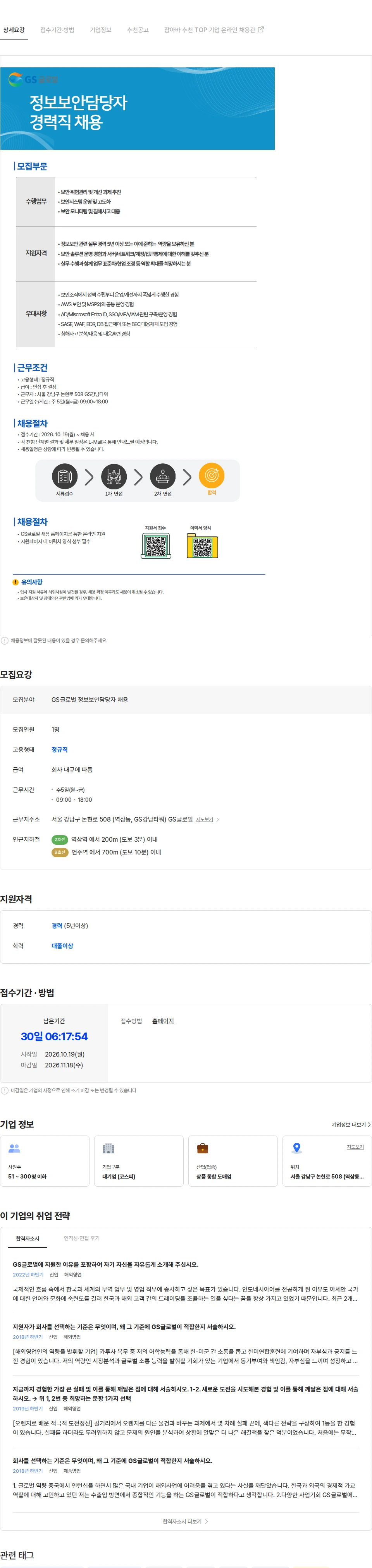Click the 2019년 하반기 label
Viewport: 372px width, 1568px height.
(28, 1408)
